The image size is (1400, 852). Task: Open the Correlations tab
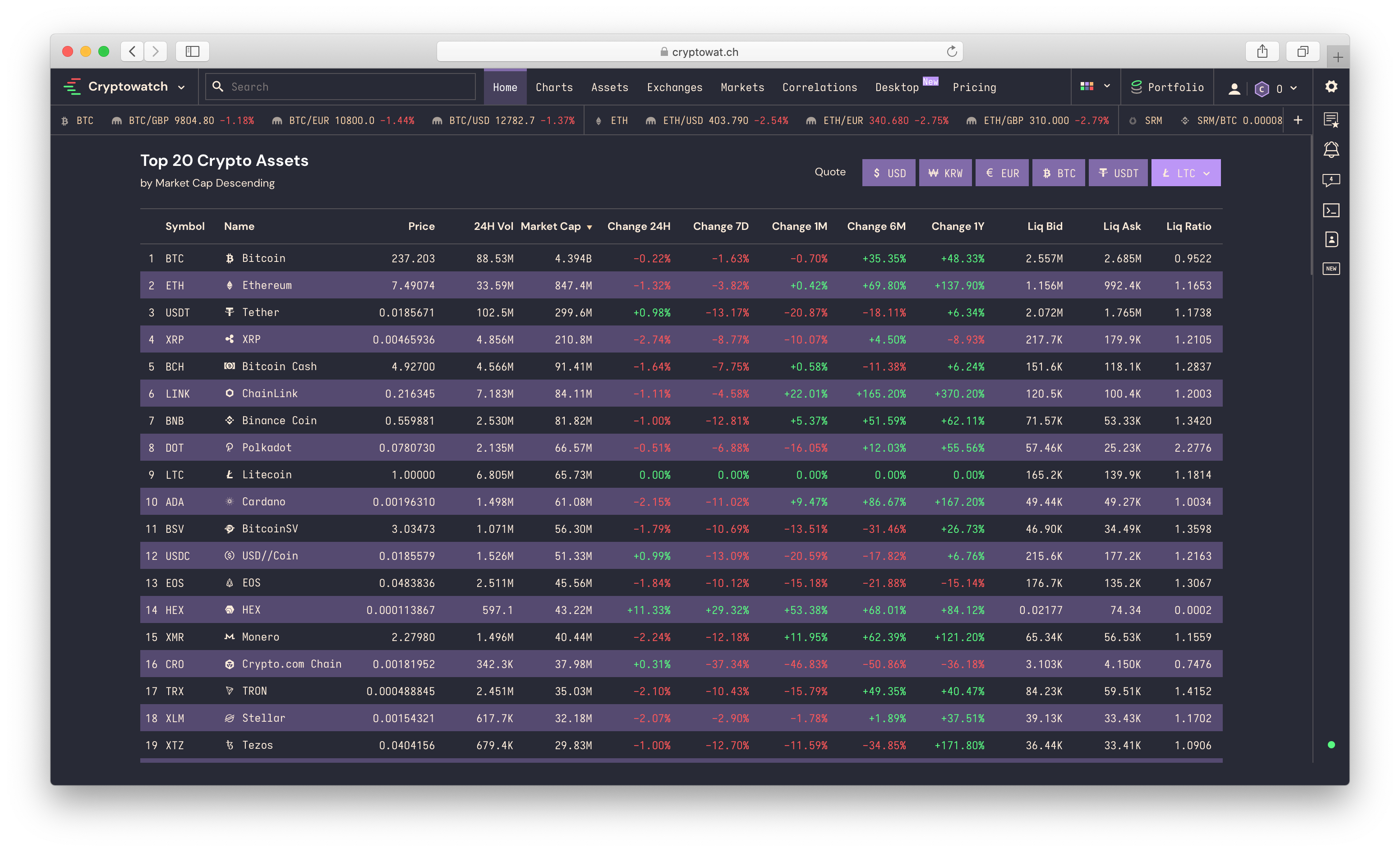tap(820, 87)
